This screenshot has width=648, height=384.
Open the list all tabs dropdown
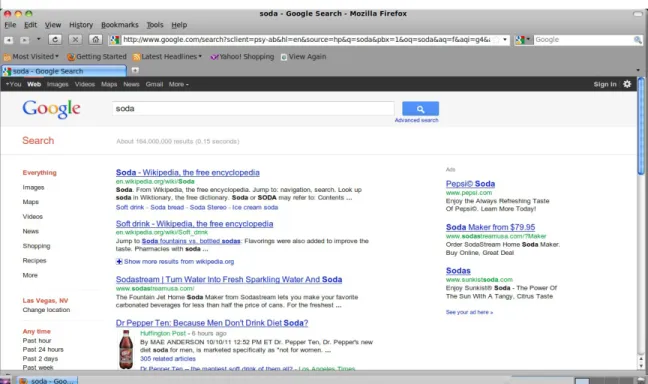(x=638, y=70)
